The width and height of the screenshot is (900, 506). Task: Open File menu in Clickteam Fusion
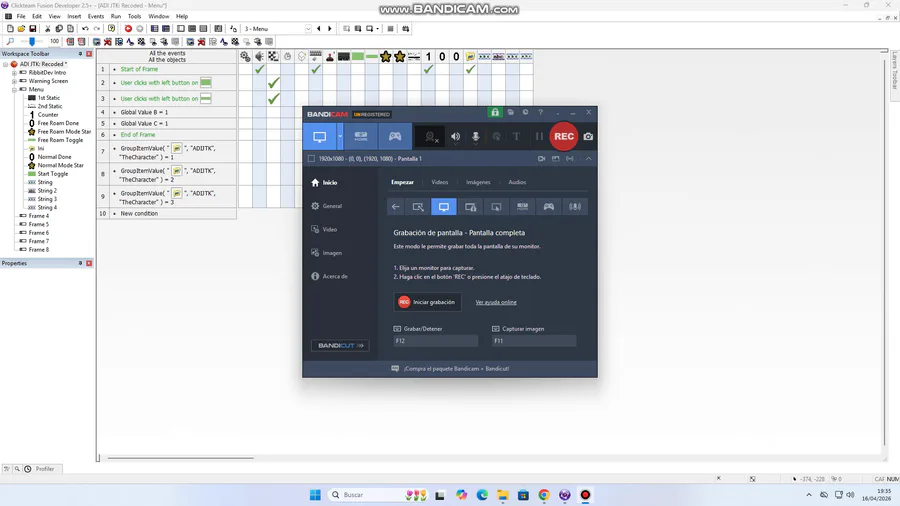pyautogui.click(x=21, y=16)
